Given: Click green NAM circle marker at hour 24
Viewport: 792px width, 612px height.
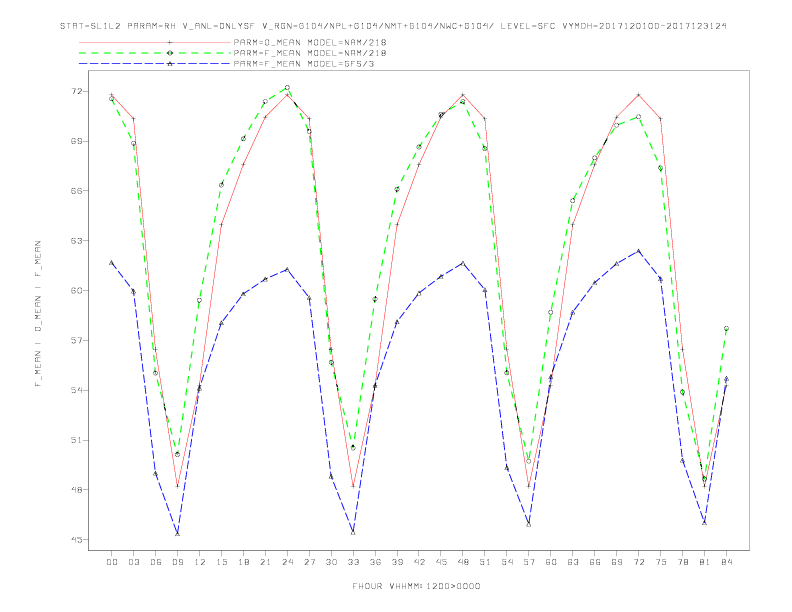Looking at the screenshot, I should pyautogui.click(x=287, y=88).
